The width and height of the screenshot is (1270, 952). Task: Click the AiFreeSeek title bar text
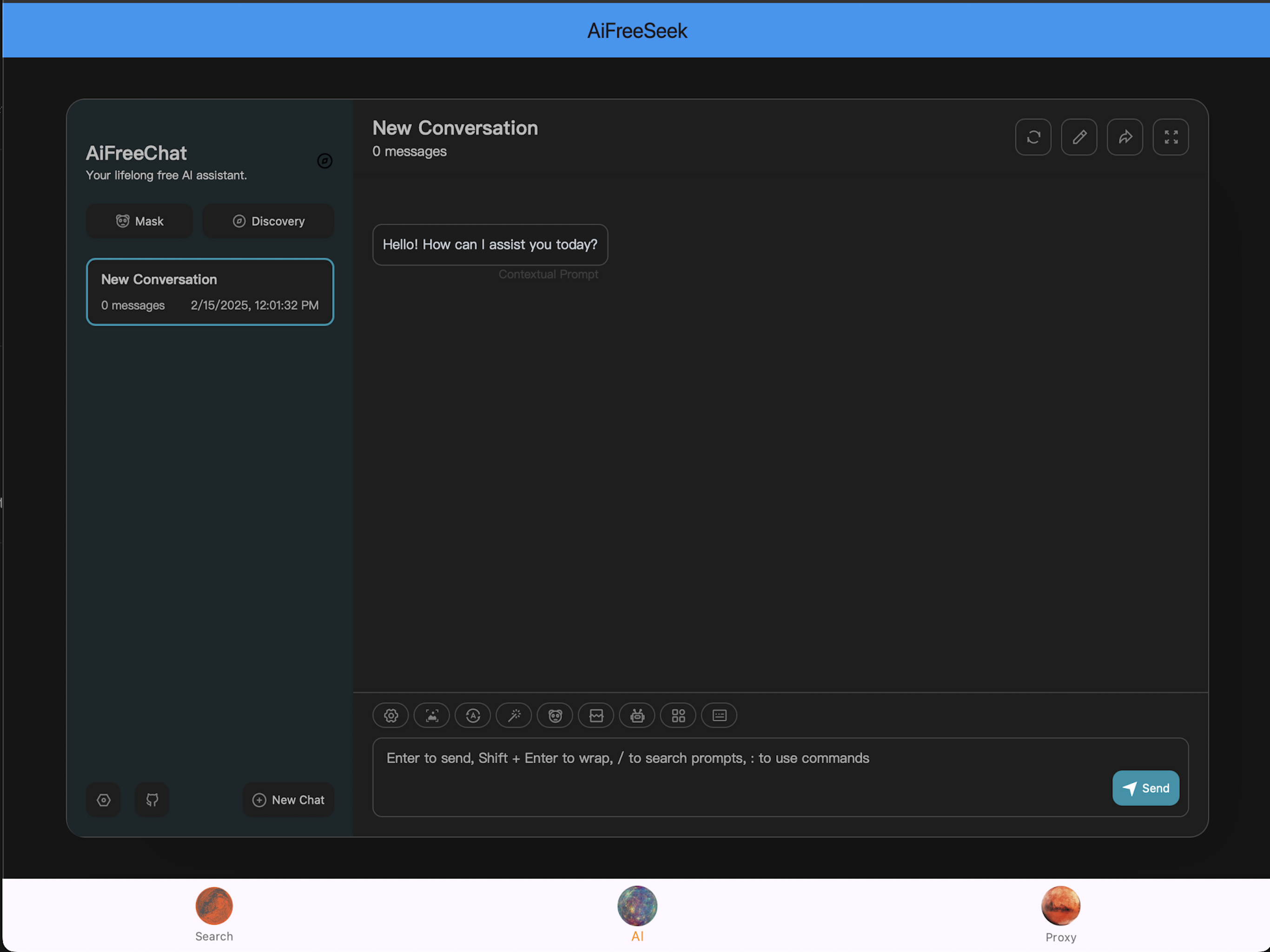[637, 31]
